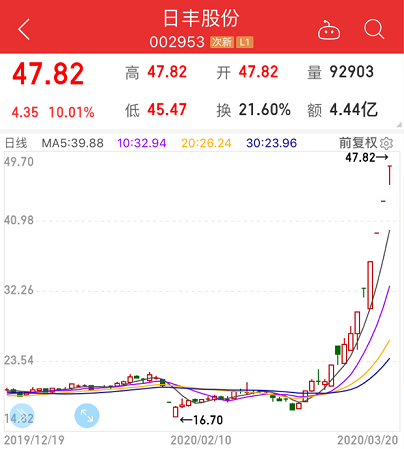Open the search magnifier icon
This screenshot has height=449, width=404.
coord(374,29)
